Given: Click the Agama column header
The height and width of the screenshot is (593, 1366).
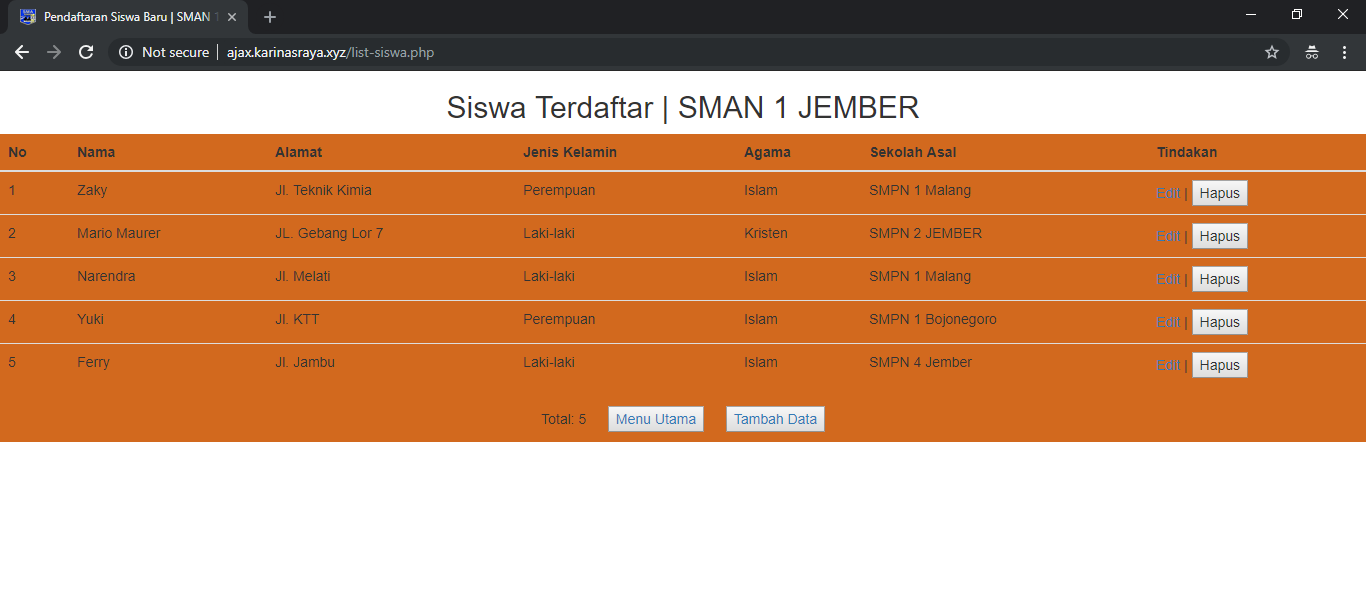Looking at the screenshot, I should tap(767, 152).
